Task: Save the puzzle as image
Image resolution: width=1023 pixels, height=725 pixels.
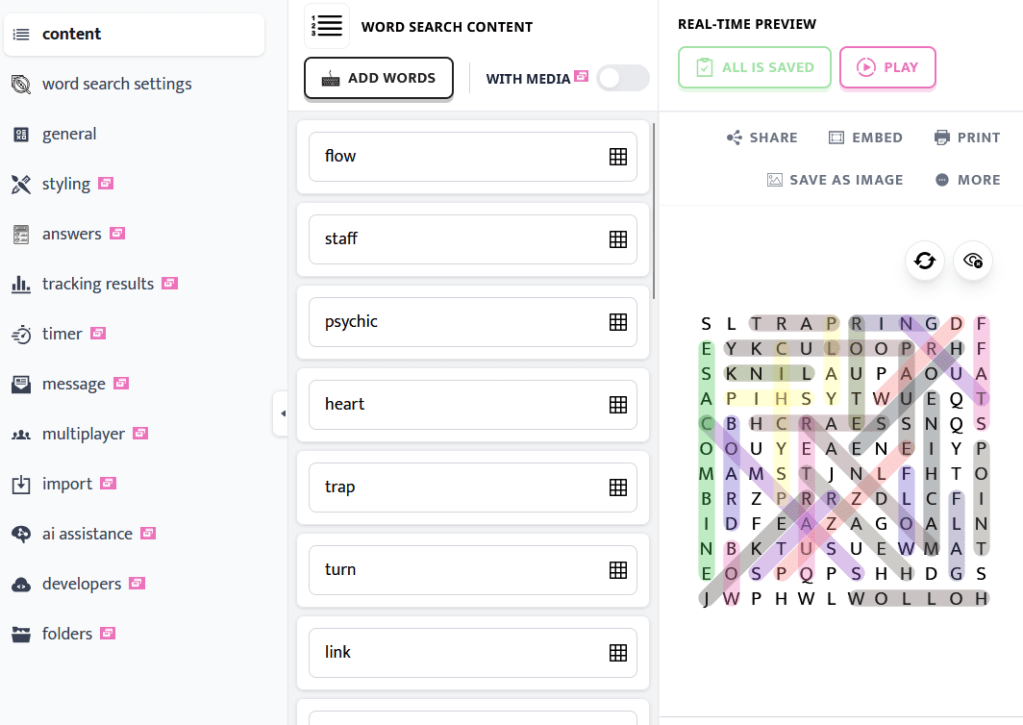Action: tap(835, 180)
